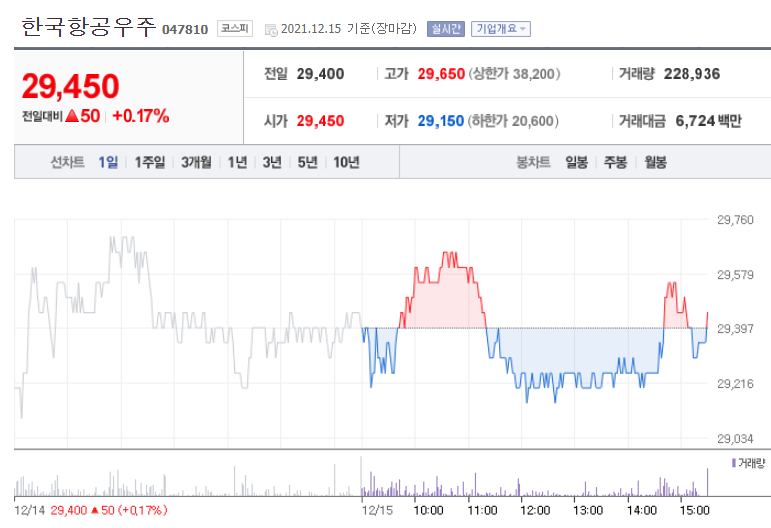Click the calendar icon beside 2021.12.15
771x528 pixels.
coord(271,30)
